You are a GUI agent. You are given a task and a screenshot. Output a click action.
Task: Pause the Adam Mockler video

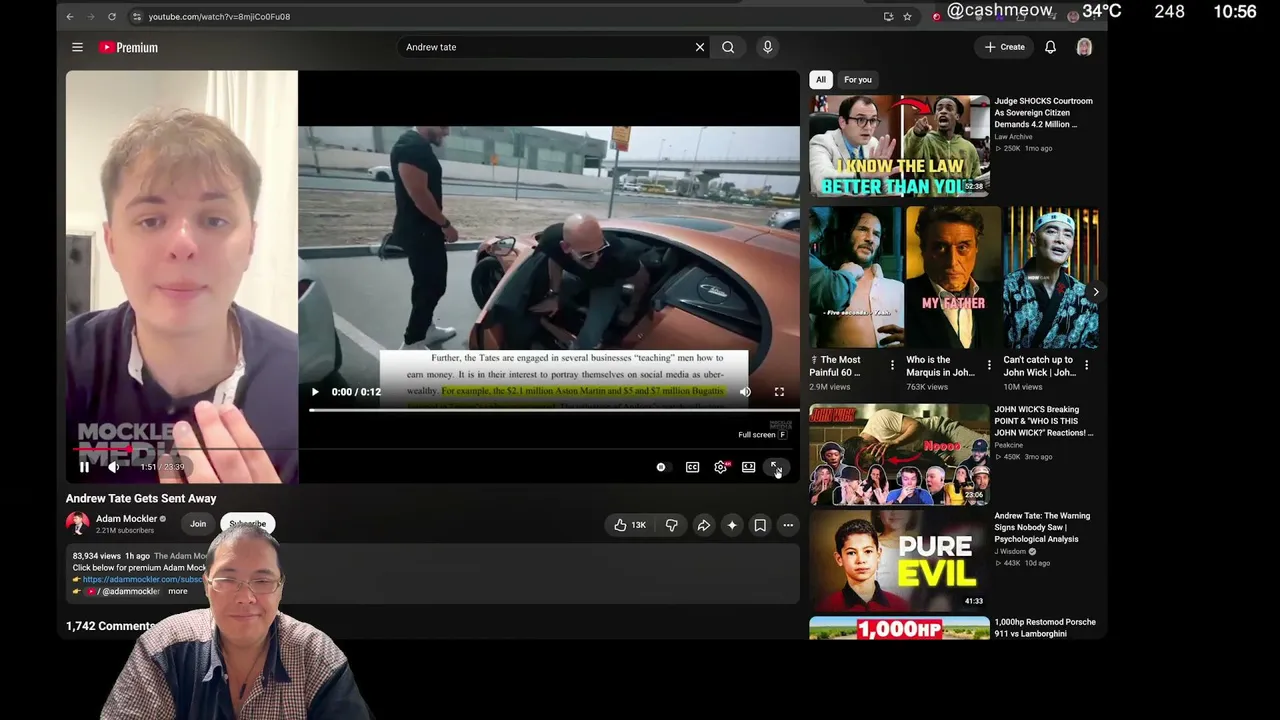click(x=84, y=467)
